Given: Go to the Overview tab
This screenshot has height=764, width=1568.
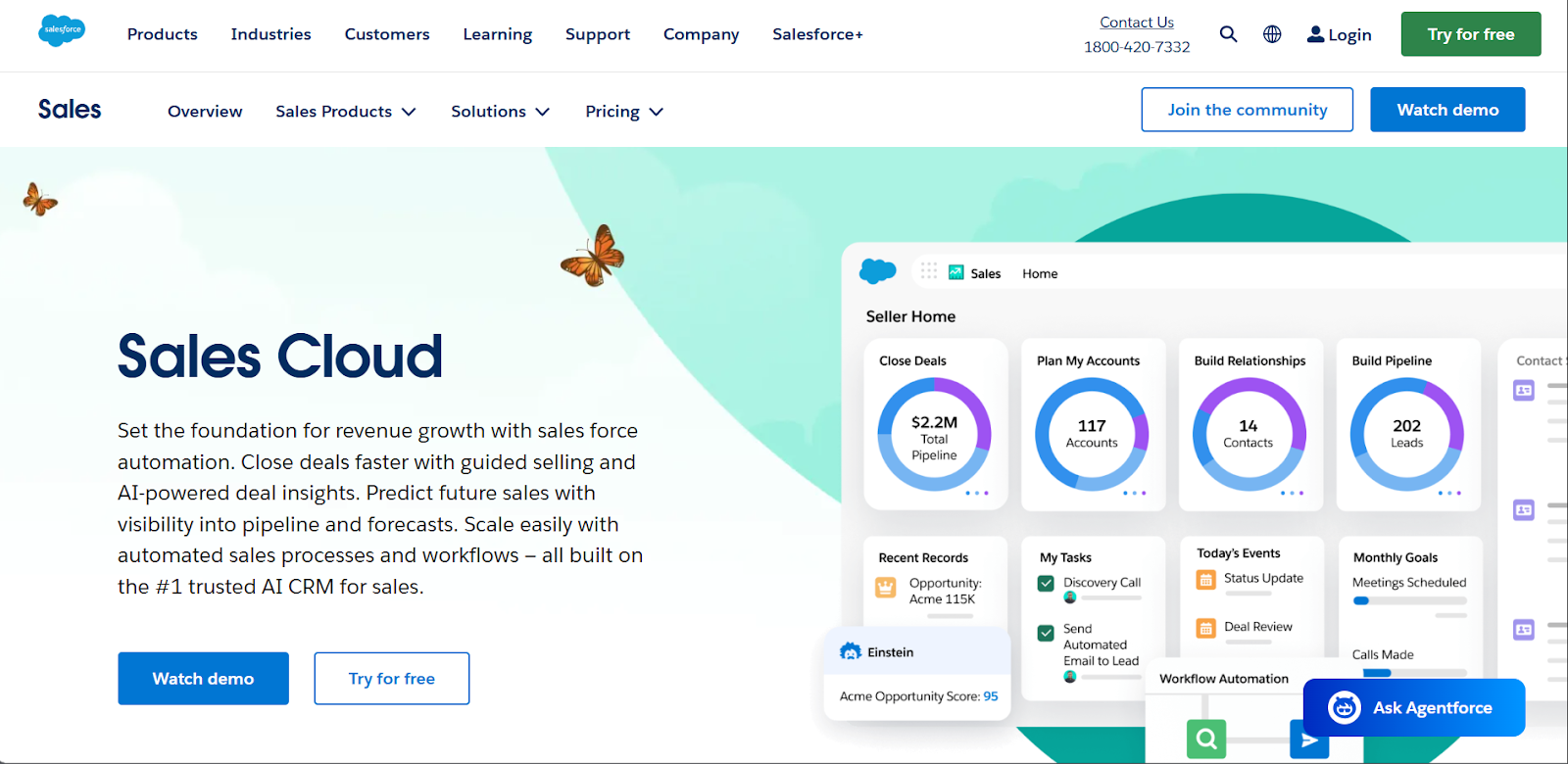Looking at the screenshot, I should 205,112.
